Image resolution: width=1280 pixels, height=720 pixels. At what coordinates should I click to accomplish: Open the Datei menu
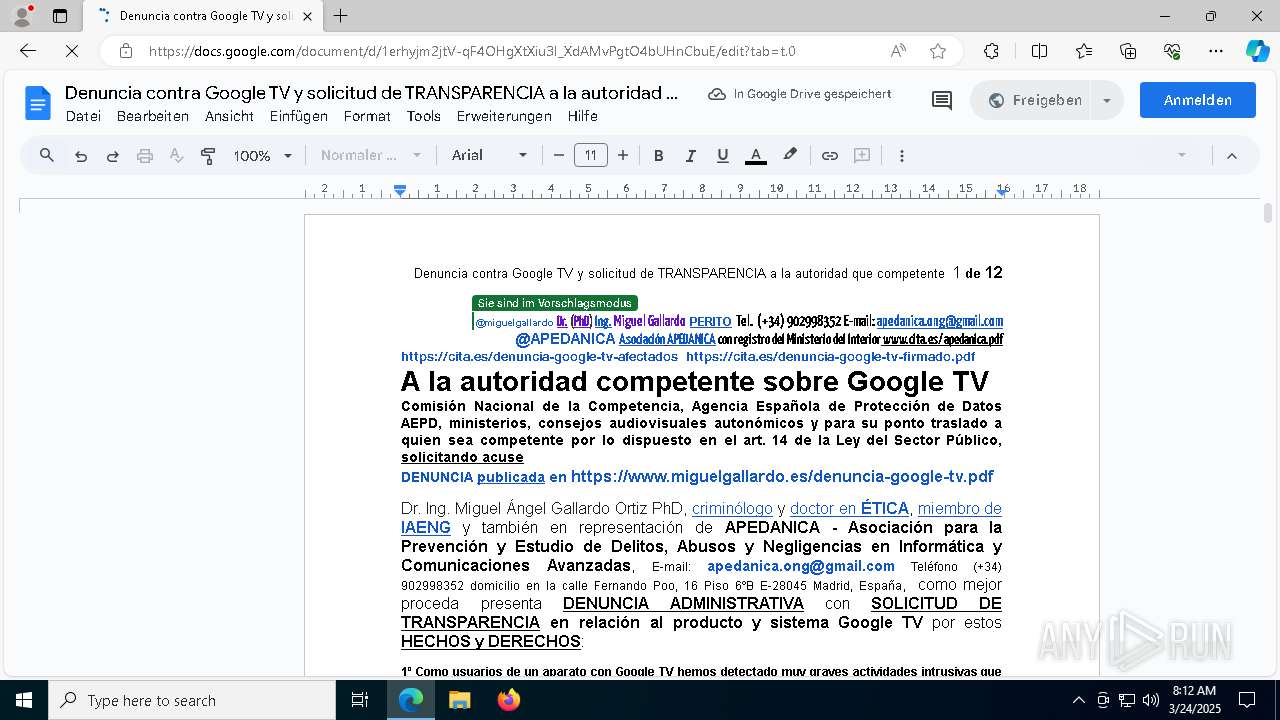[83, 116]
